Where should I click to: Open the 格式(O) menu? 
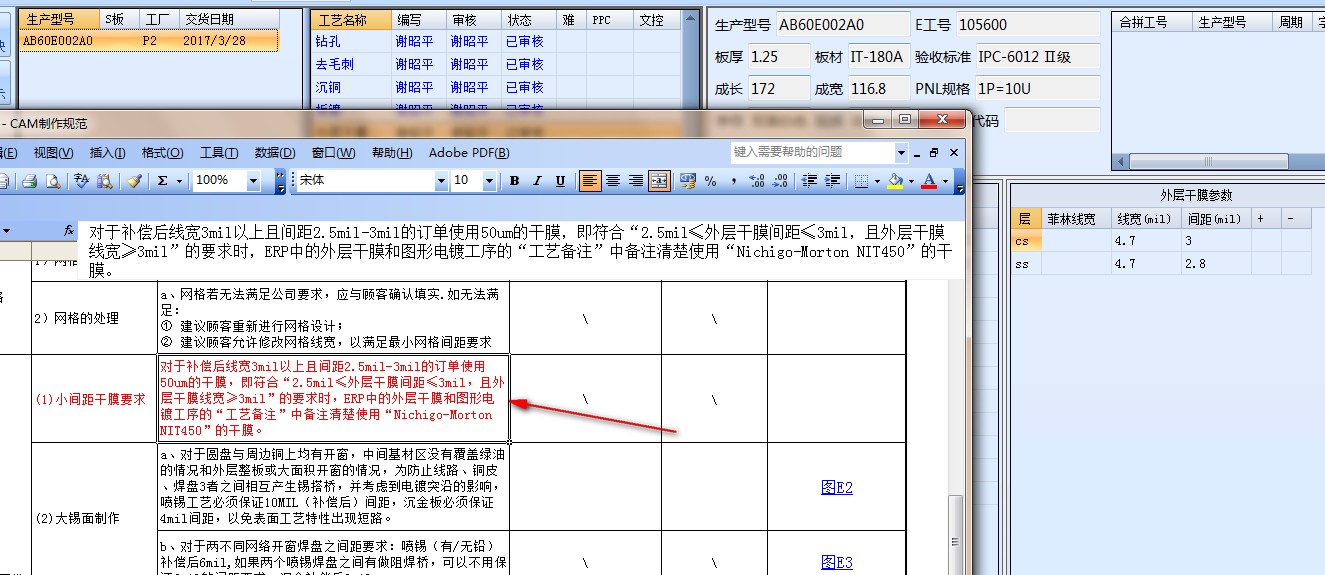click(162, 153)
